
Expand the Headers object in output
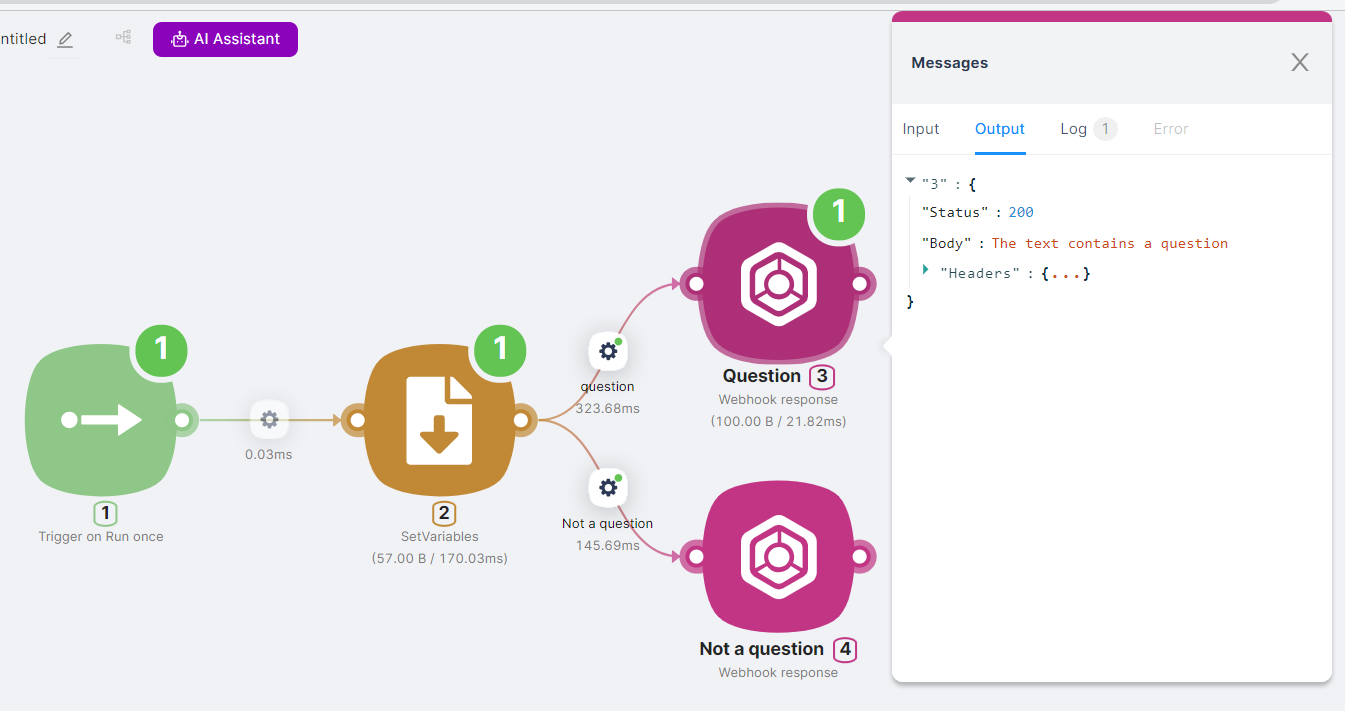tap(926, 269)
